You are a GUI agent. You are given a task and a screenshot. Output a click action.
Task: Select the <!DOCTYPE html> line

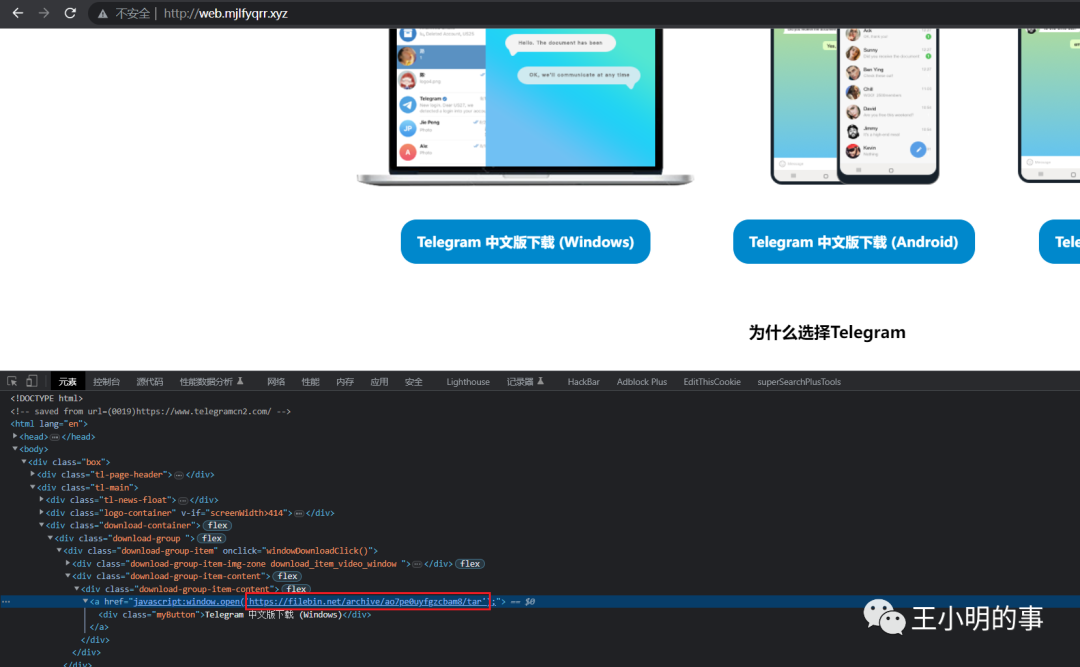click(x=46, y=398)
